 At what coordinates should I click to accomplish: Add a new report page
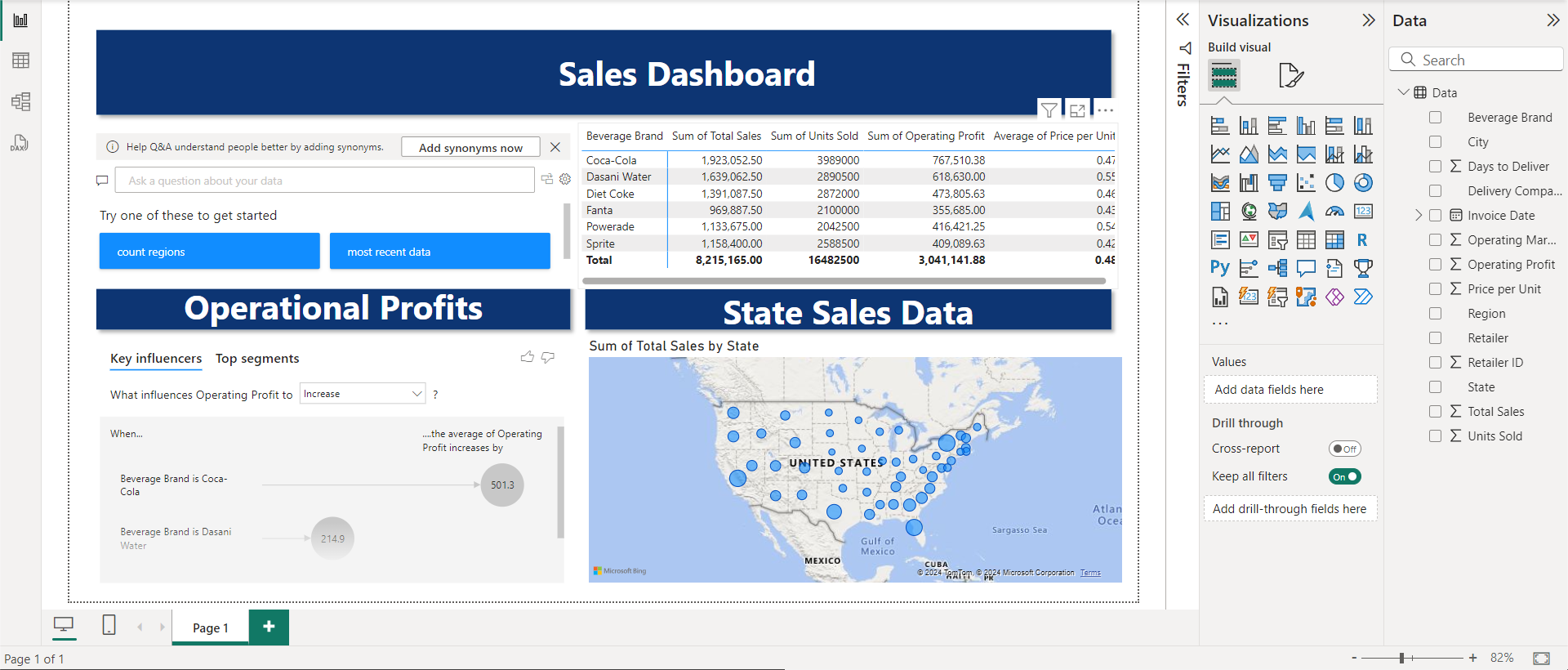point(269,627)
